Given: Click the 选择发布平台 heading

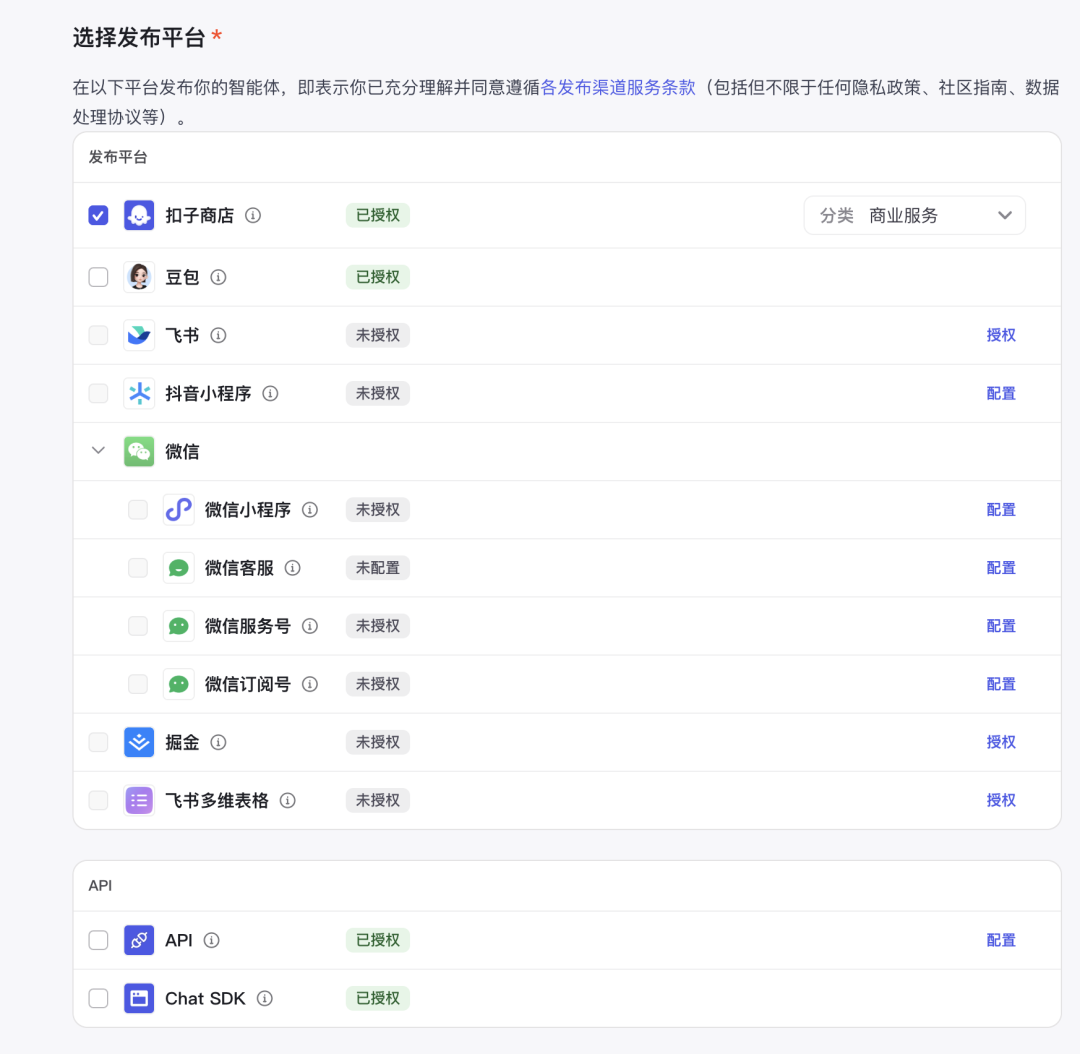Looking at the screenshot, I should click(139, 37).
